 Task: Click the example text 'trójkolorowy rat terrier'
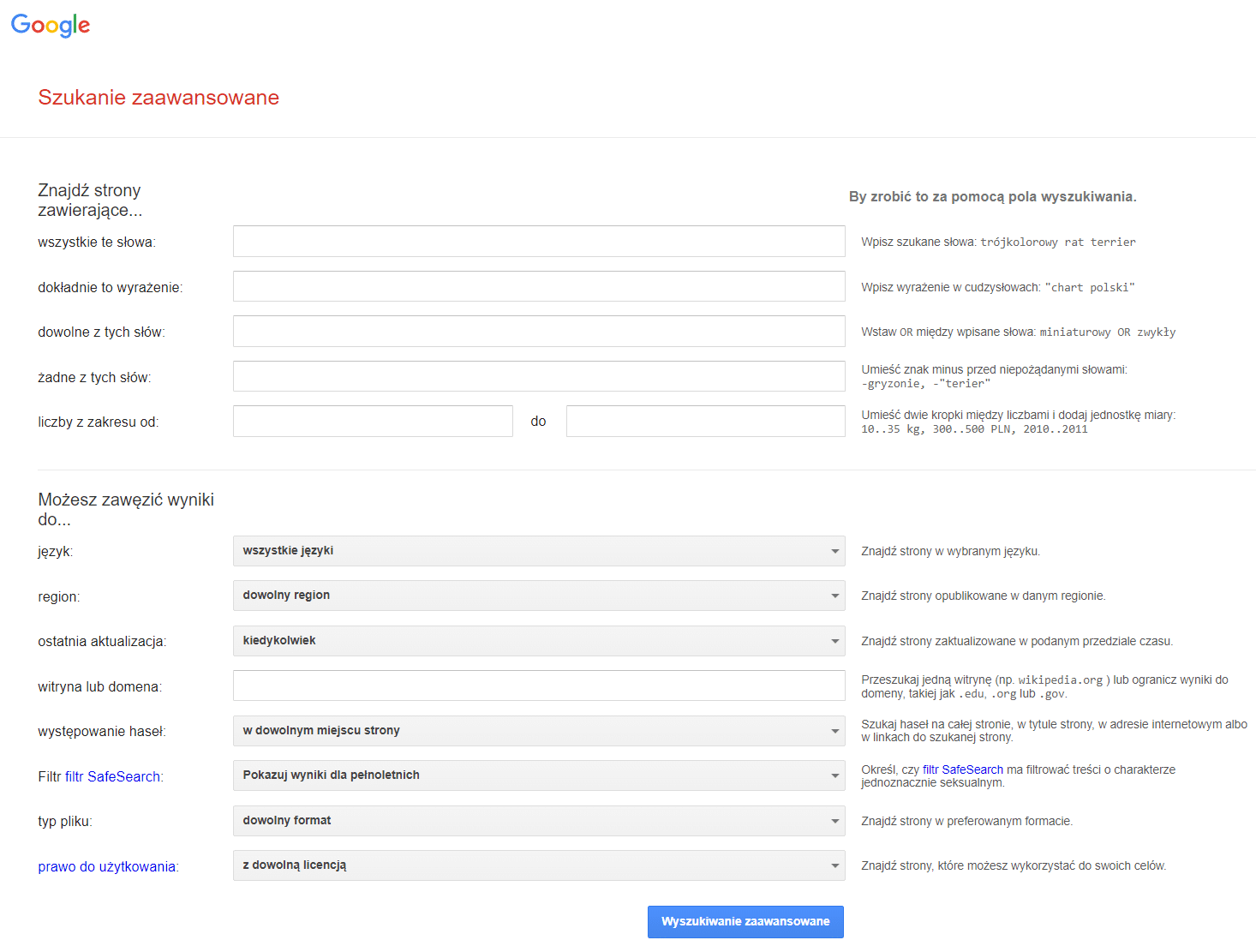(1058, 242)
